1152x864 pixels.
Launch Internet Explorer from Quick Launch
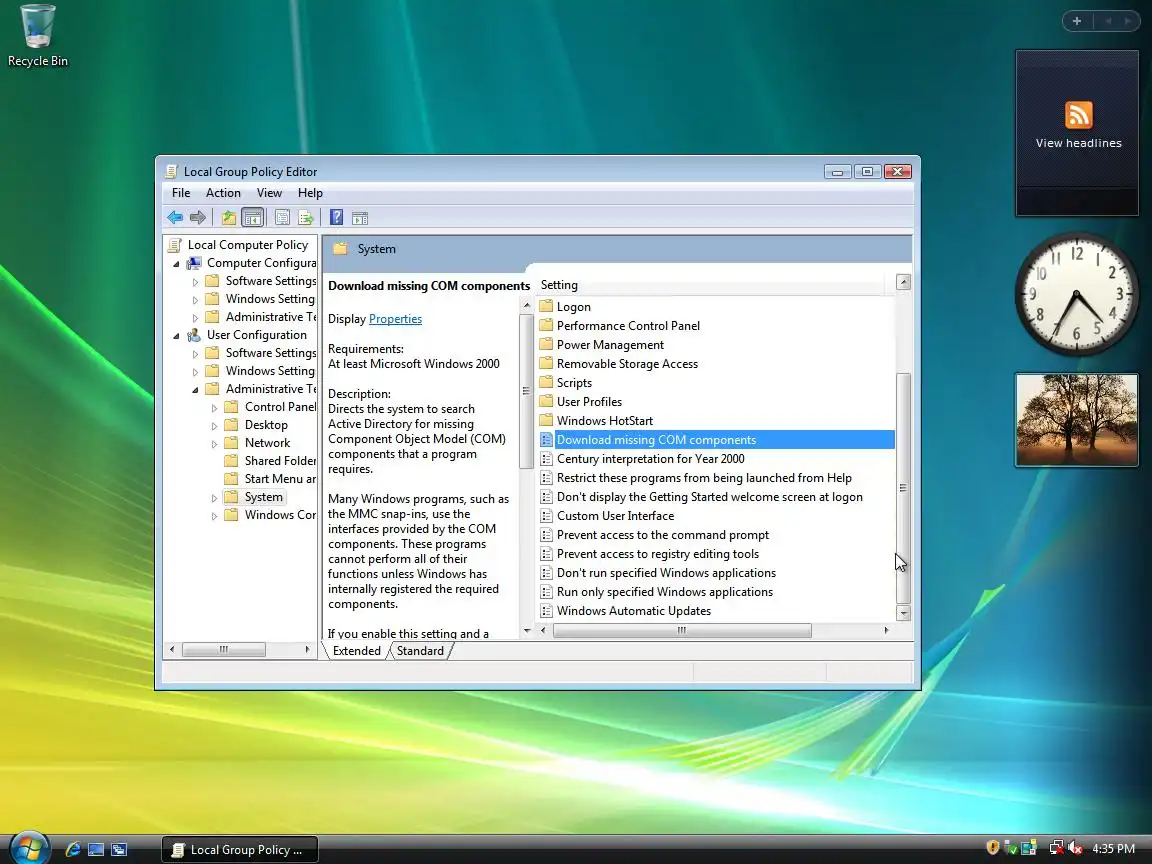pos(73,849)
